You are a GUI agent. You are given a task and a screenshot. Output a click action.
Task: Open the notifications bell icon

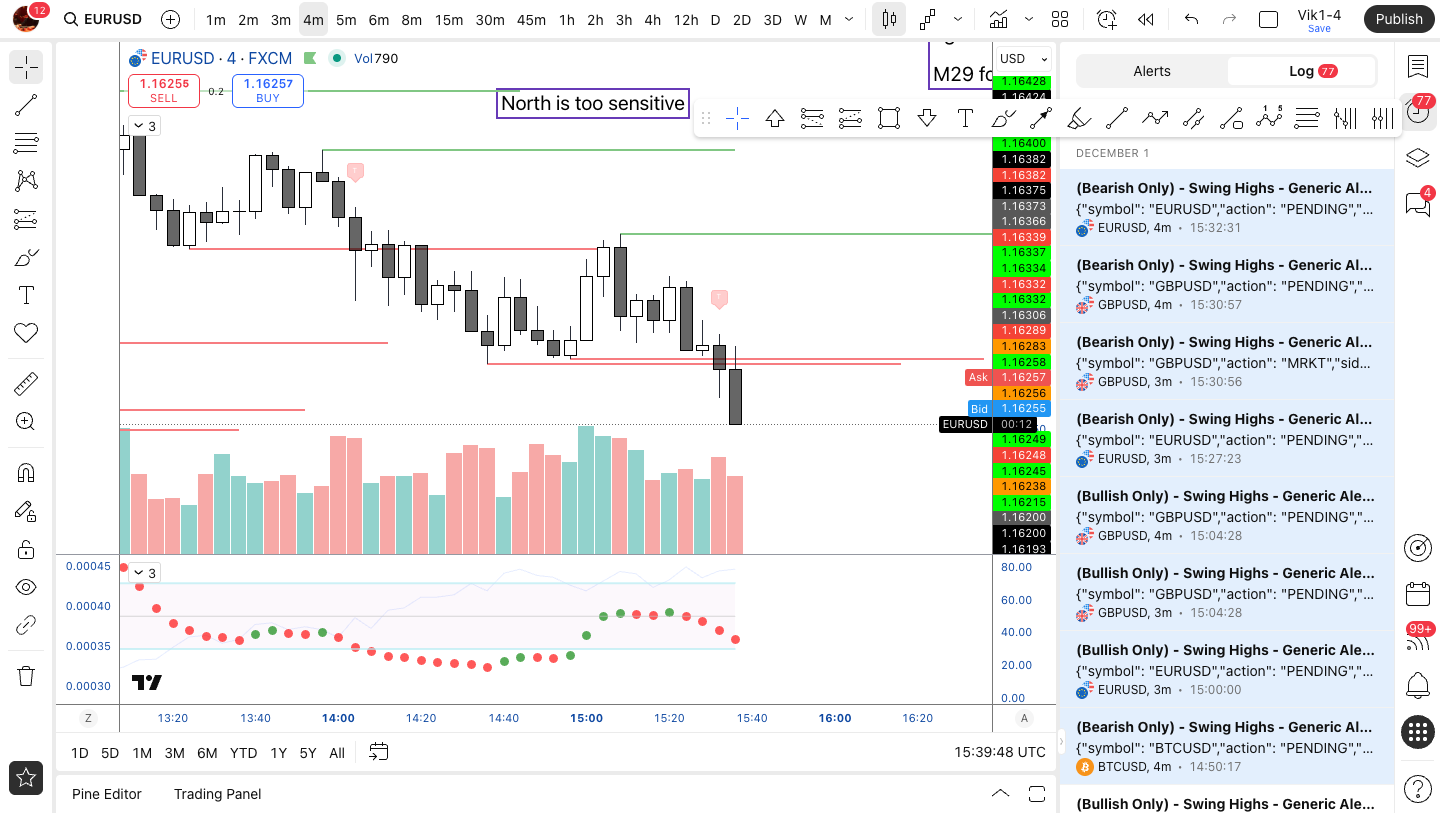[x=1418, y=686]
